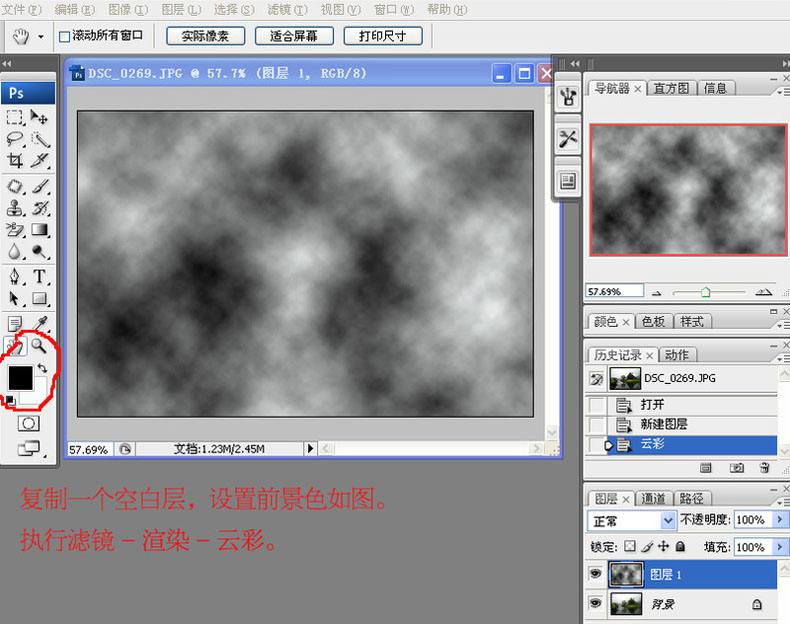Toggle history brush source for 打开 state

597,405
